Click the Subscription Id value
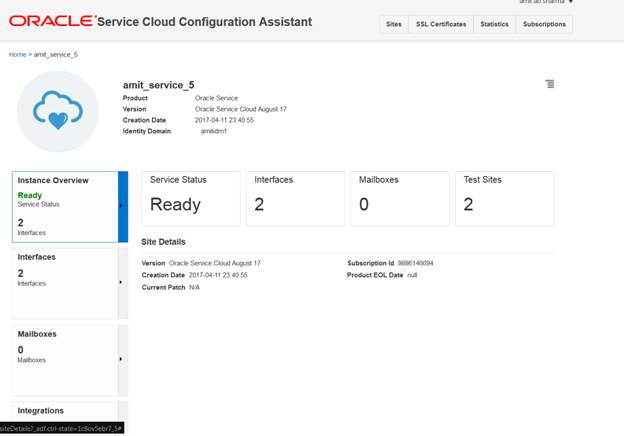Screen dimensions: 627x436 [415, 263]
